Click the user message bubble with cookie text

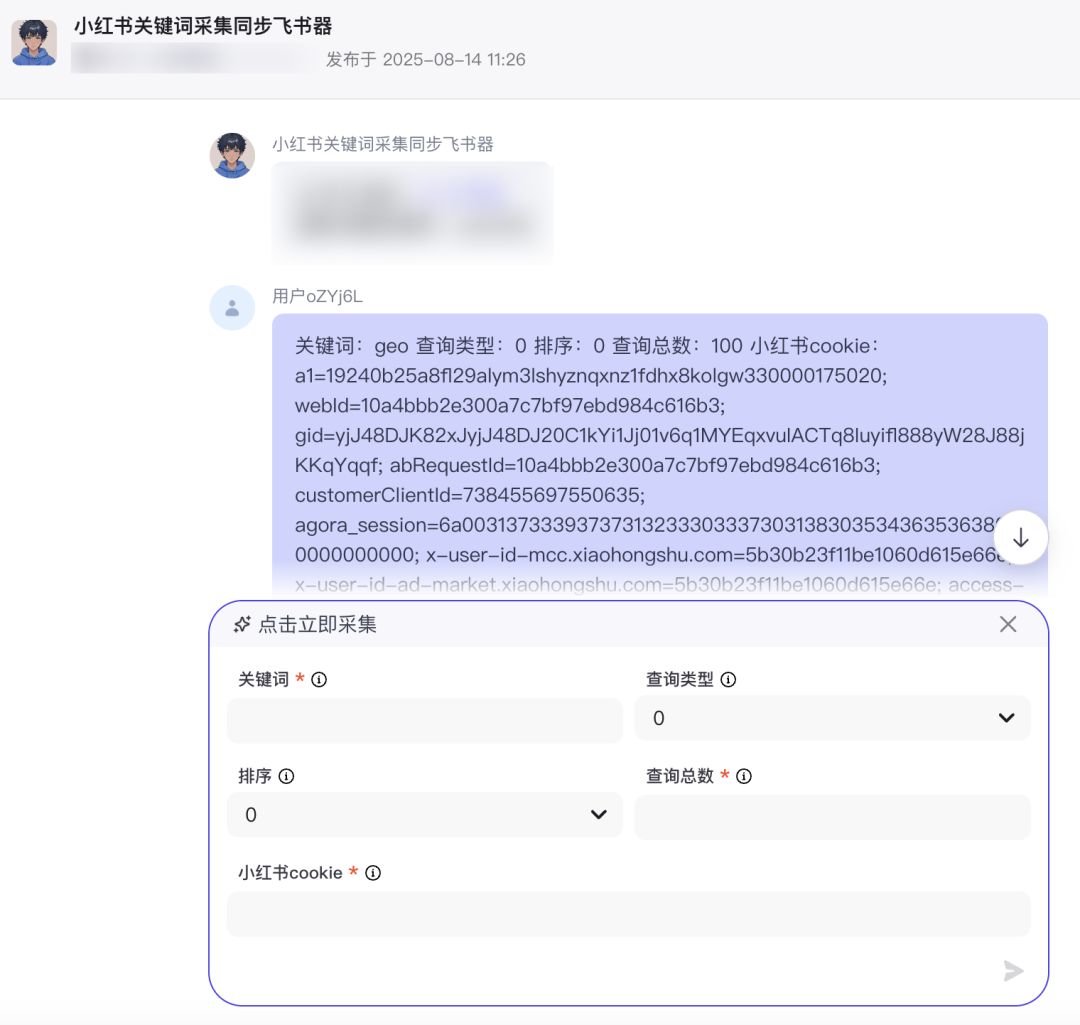pyautogui.click(x=660, y=455)
